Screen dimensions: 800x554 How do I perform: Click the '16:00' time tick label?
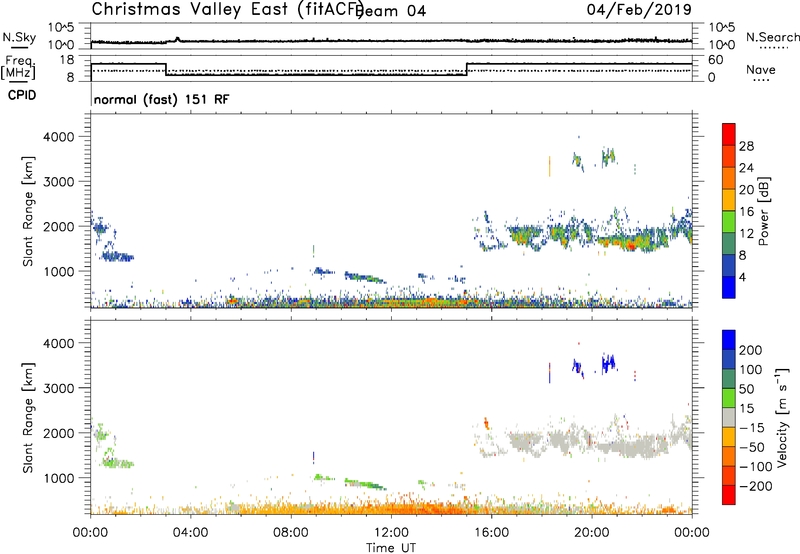pos(491,533)
